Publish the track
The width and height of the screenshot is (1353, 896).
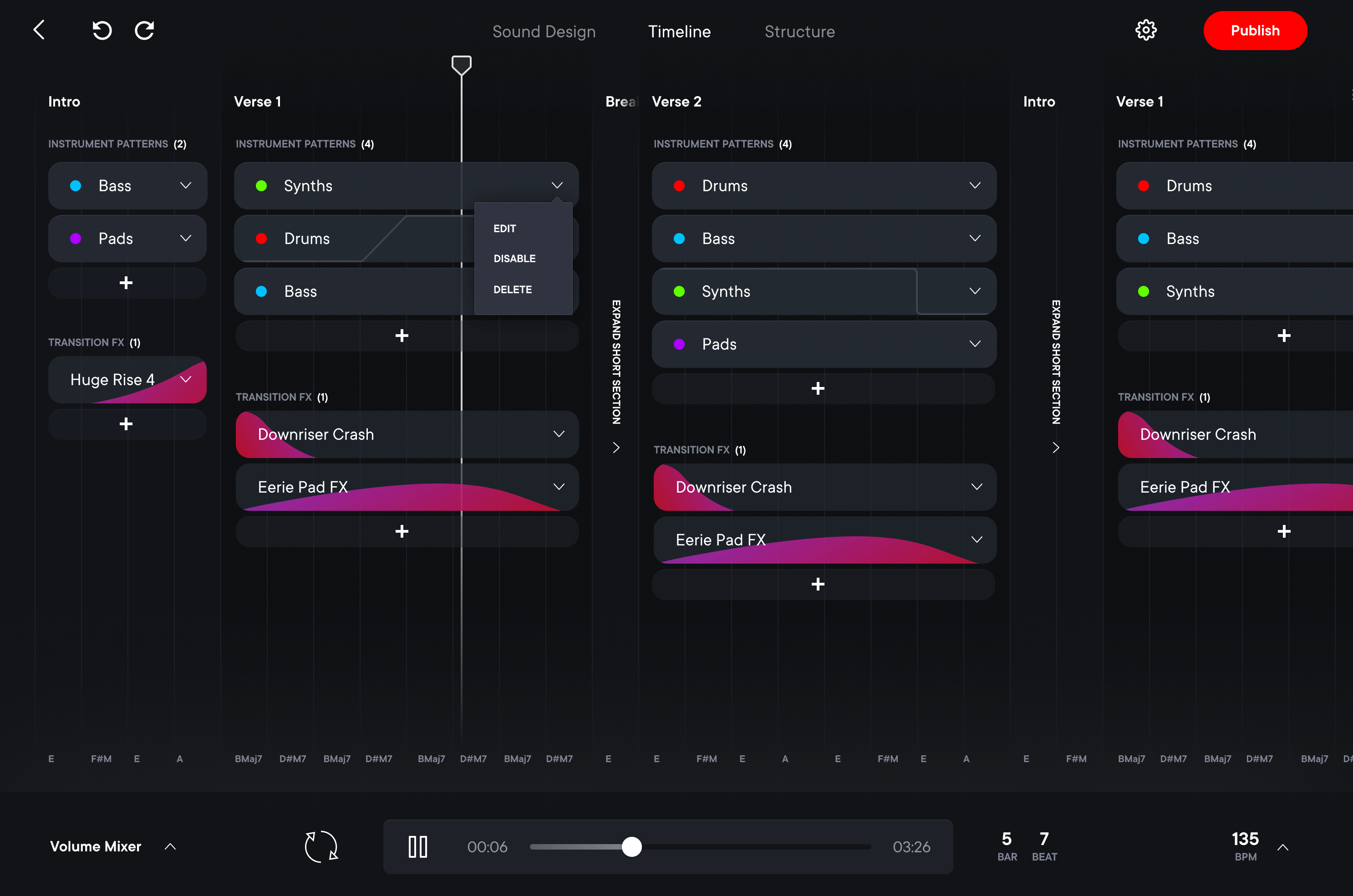click(x=1255, y=31)
